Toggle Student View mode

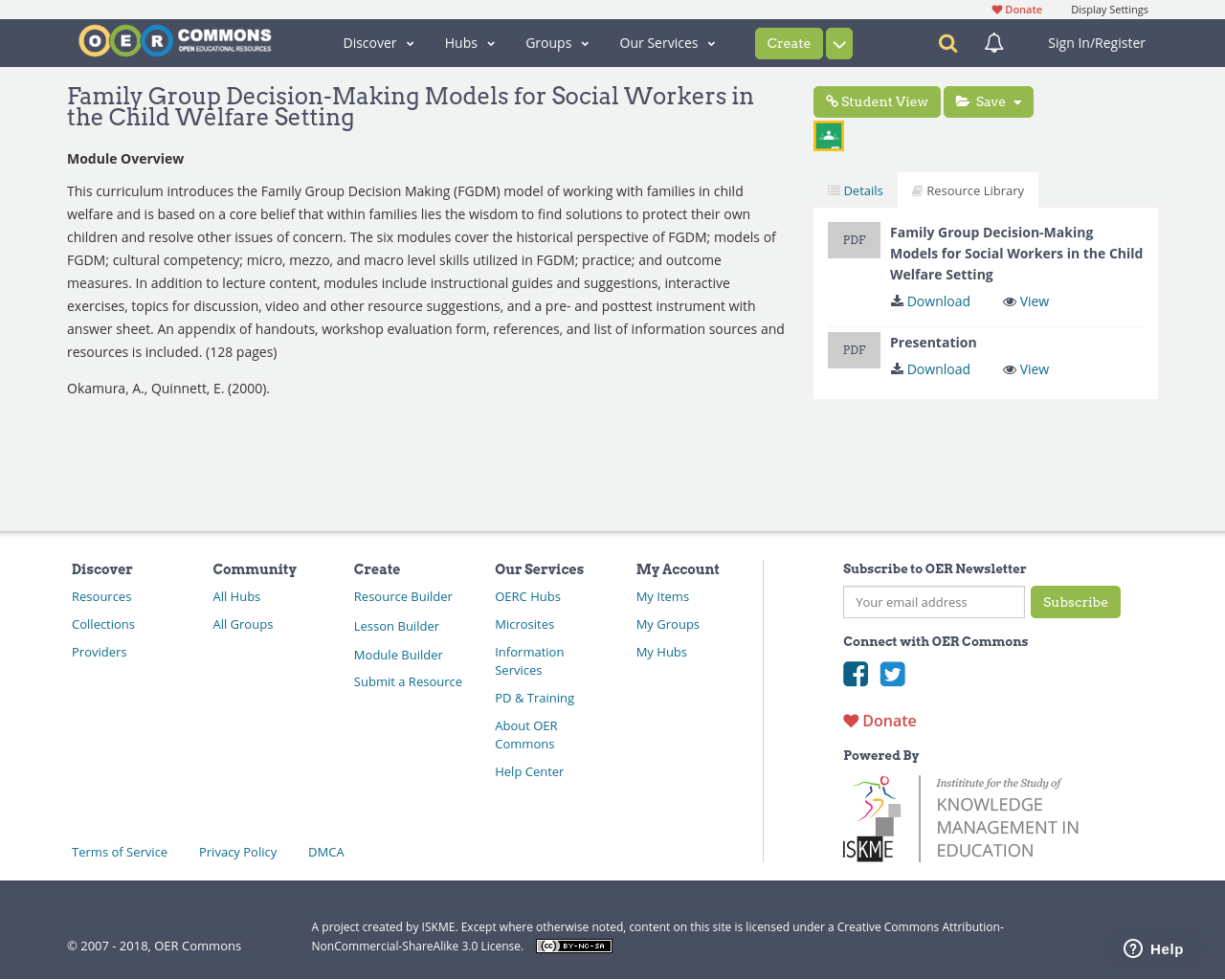pyautogui.click(x=876, y=100)
